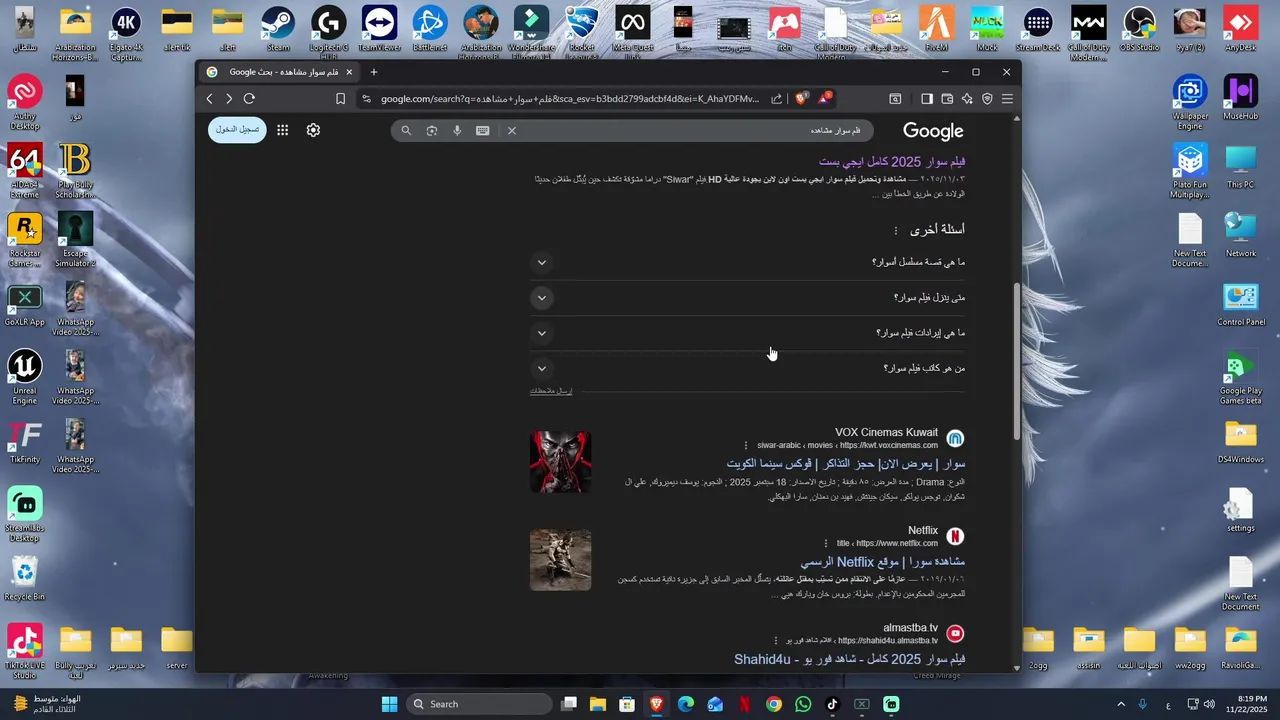Open the Recycle Bin on the desktop

24,579
